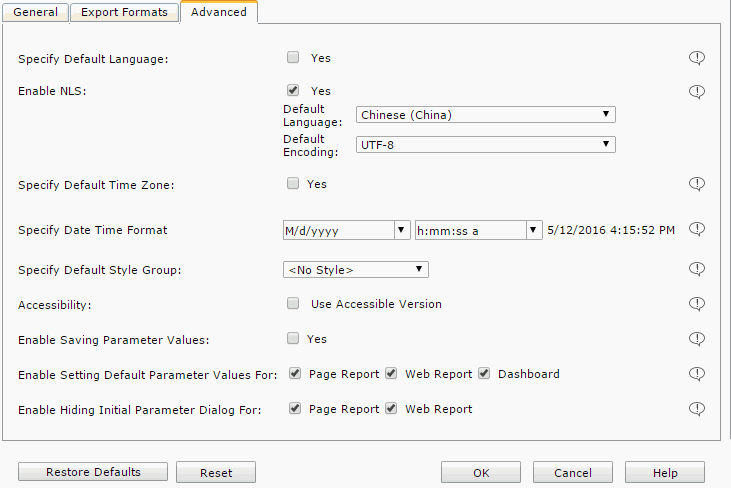Click info icon for Enable Saving Parameter Values
The width and height of the screenshot is (731, 488).
(697, 339)
